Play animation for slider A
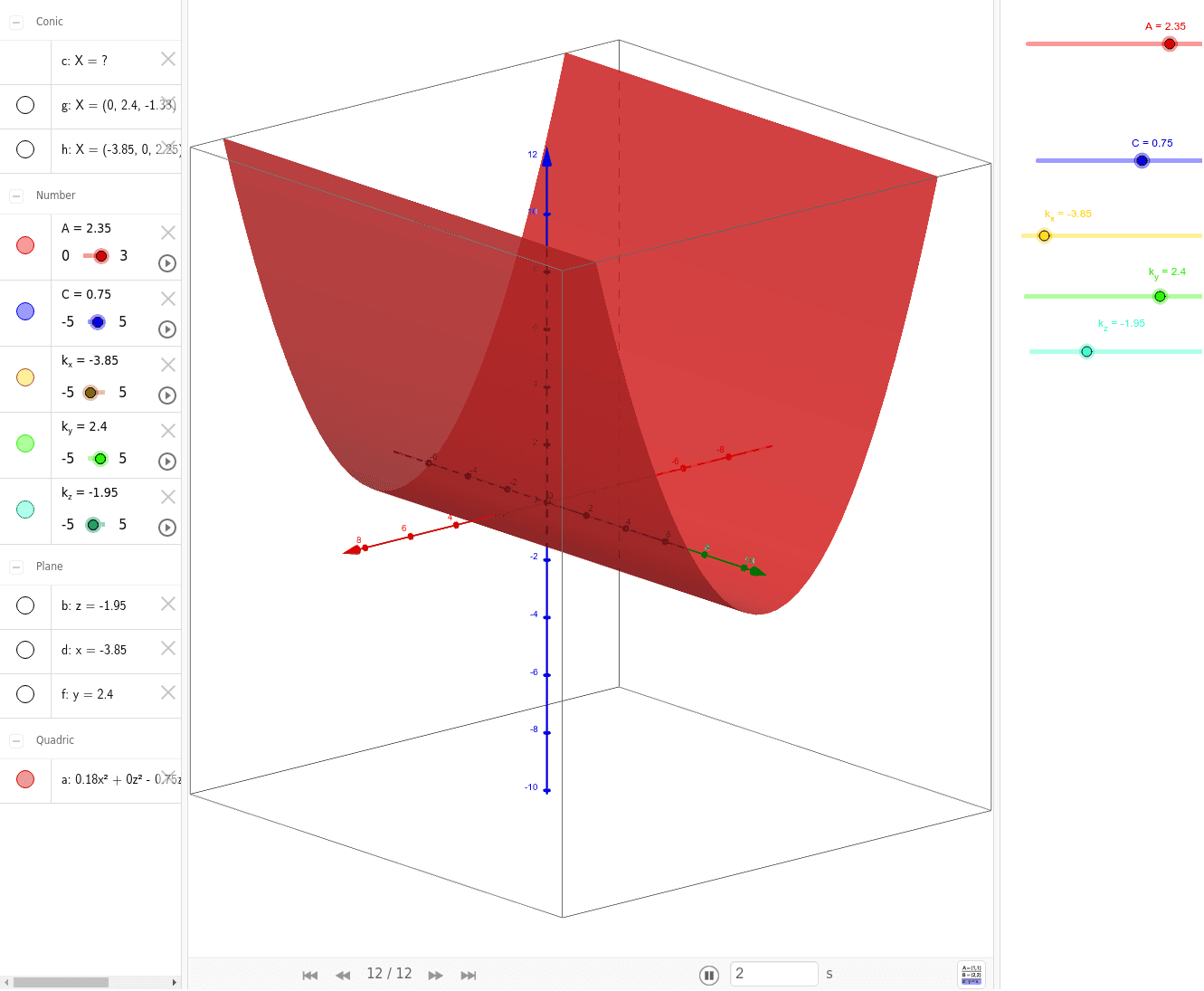Screen dimensions: 1204x991 (167, 263)
